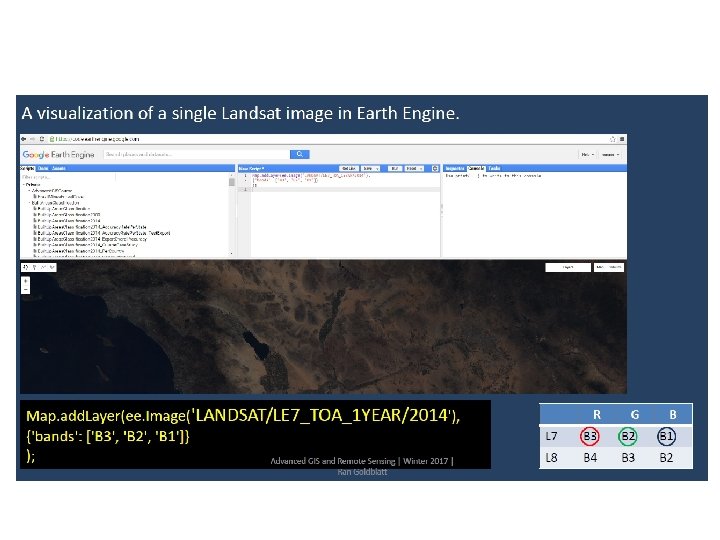The width and height of the screenshot is (720, 540).
Task: Open the browser hamburger menu
Action: pyautogui.click(x=622, y=139)
